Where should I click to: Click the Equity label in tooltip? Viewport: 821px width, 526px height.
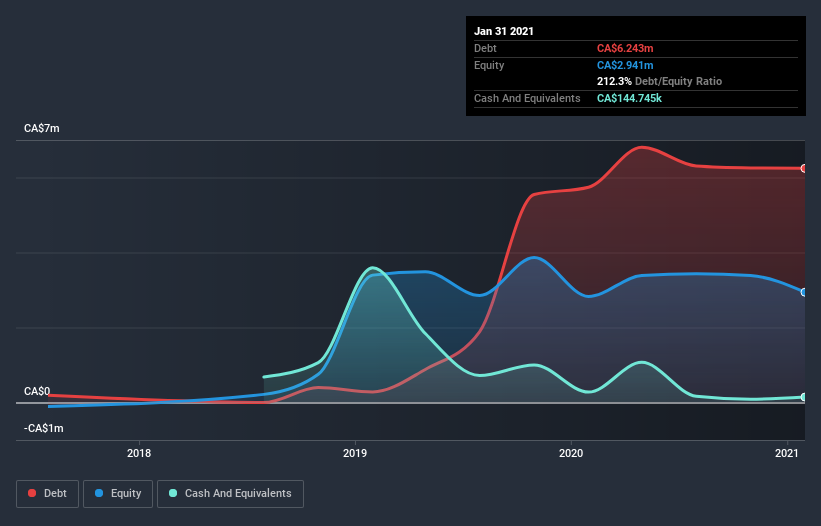click(489, 65)
